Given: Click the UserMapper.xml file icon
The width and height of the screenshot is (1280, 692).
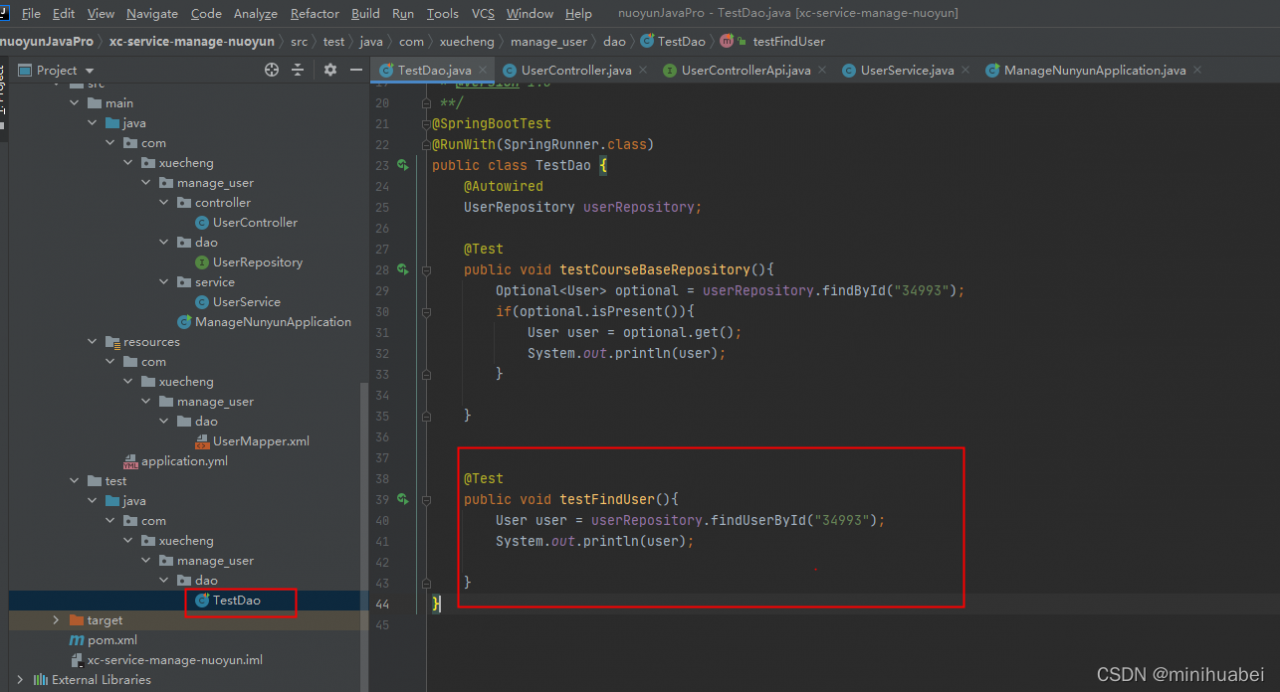Looking at the screenshot, I should pos(202,441).
